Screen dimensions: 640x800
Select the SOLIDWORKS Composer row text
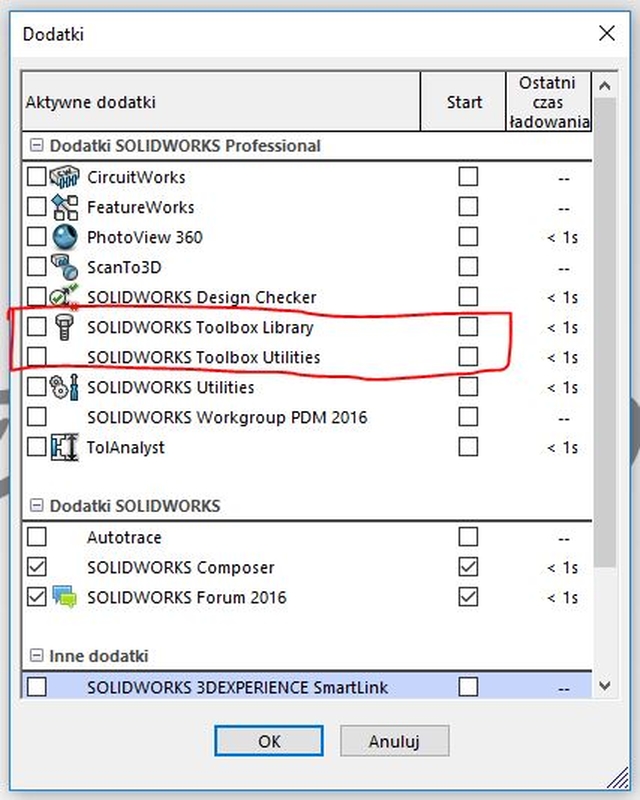coord(181,567)
